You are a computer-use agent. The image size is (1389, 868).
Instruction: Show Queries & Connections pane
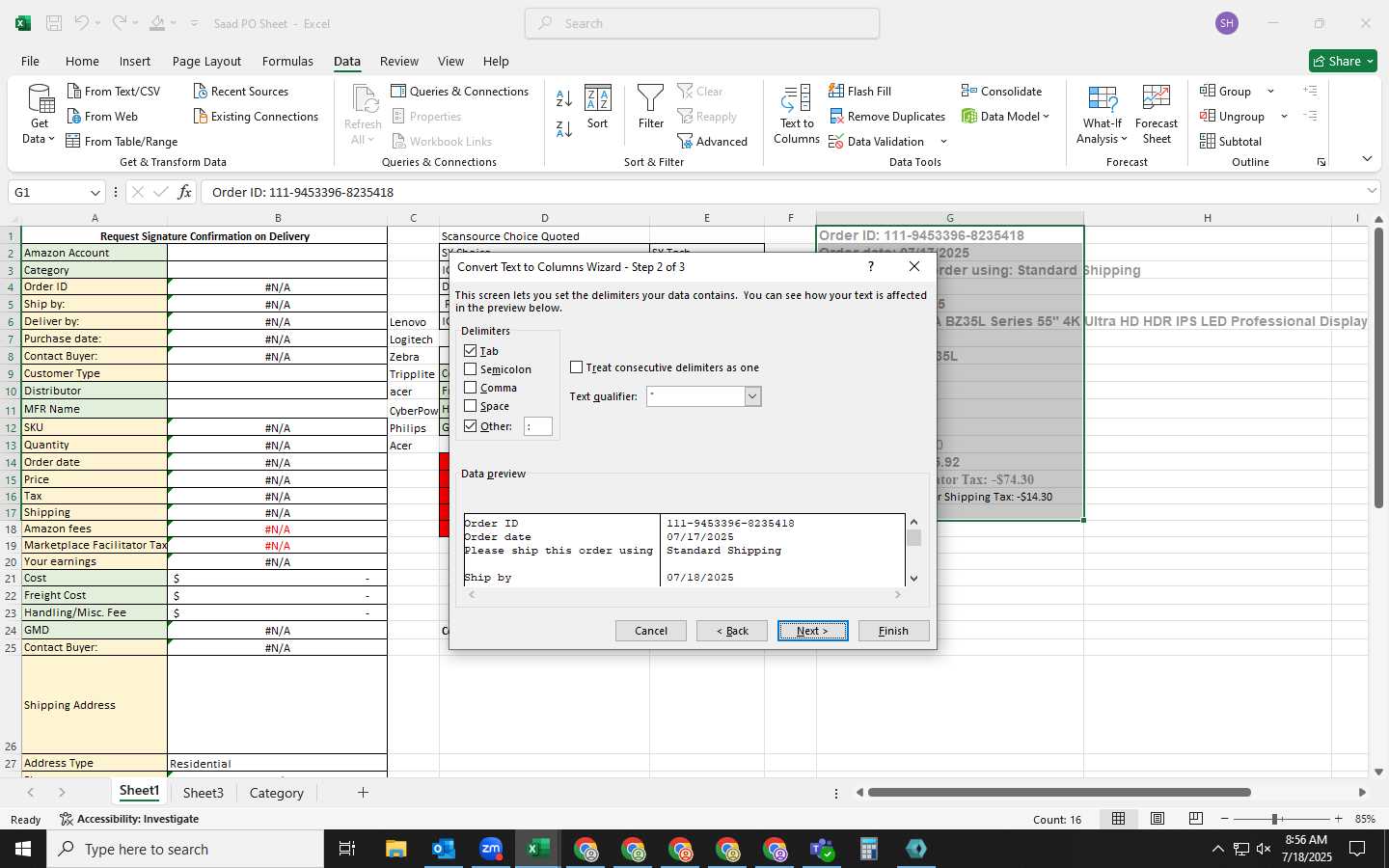459,91
